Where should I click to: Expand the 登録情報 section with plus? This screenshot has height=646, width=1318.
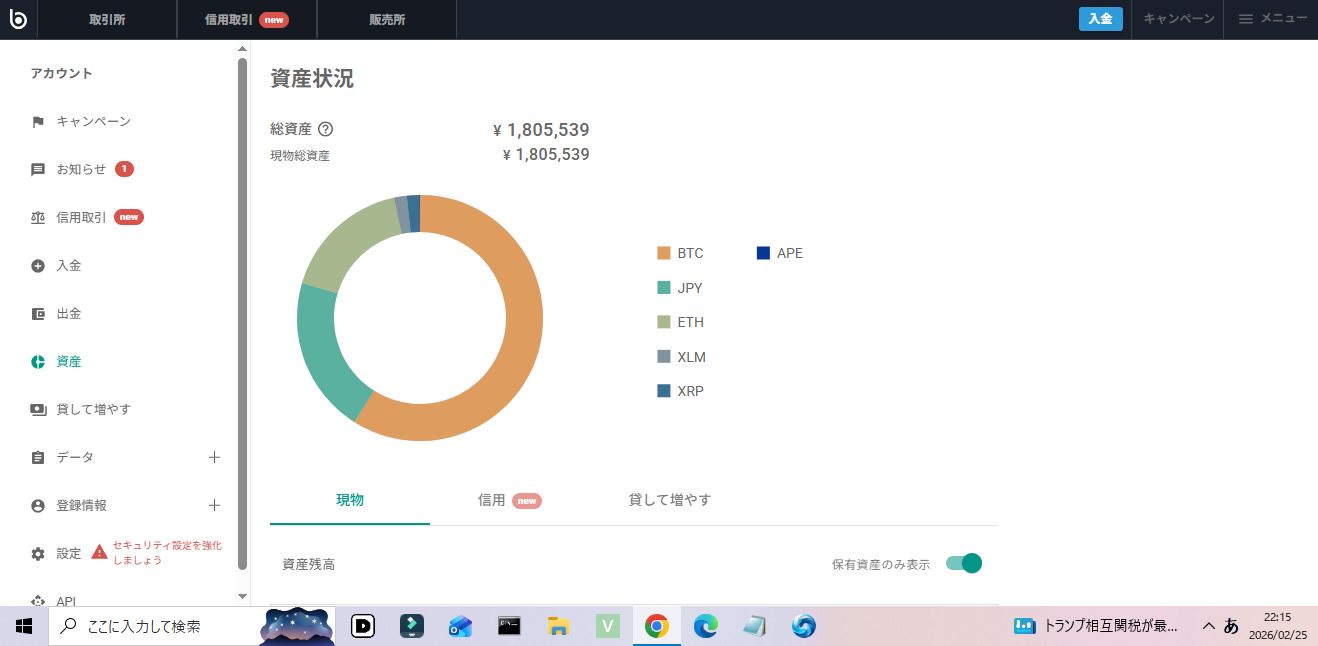click(214, 506)
